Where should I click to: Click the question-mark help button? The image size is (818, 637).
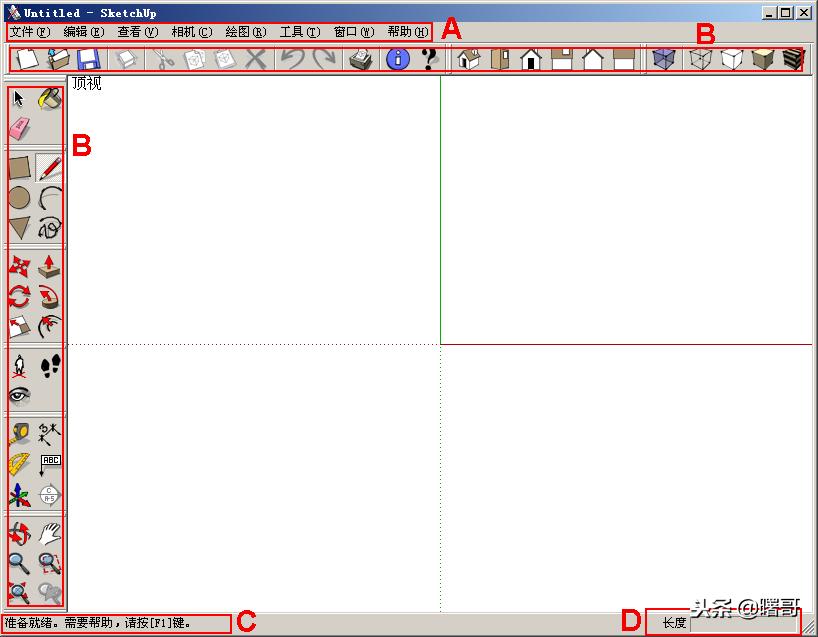[425, 60]
